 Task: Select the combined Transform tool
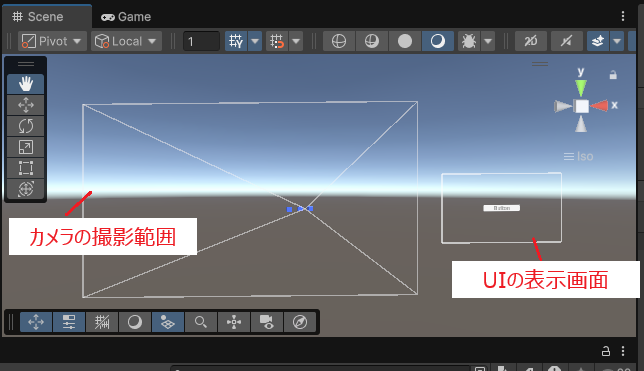(x=25, y=189)
